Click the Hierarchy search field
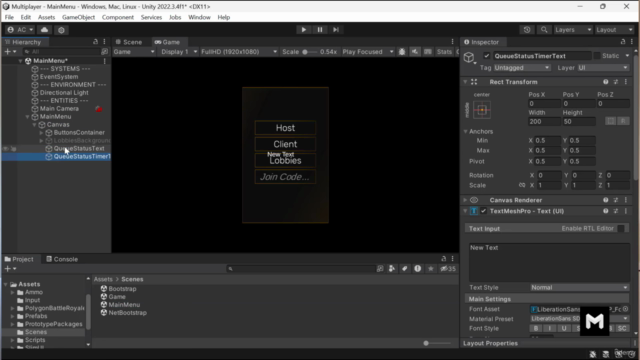640x360 pixels. pyautogui.click(x=61, y=52)
